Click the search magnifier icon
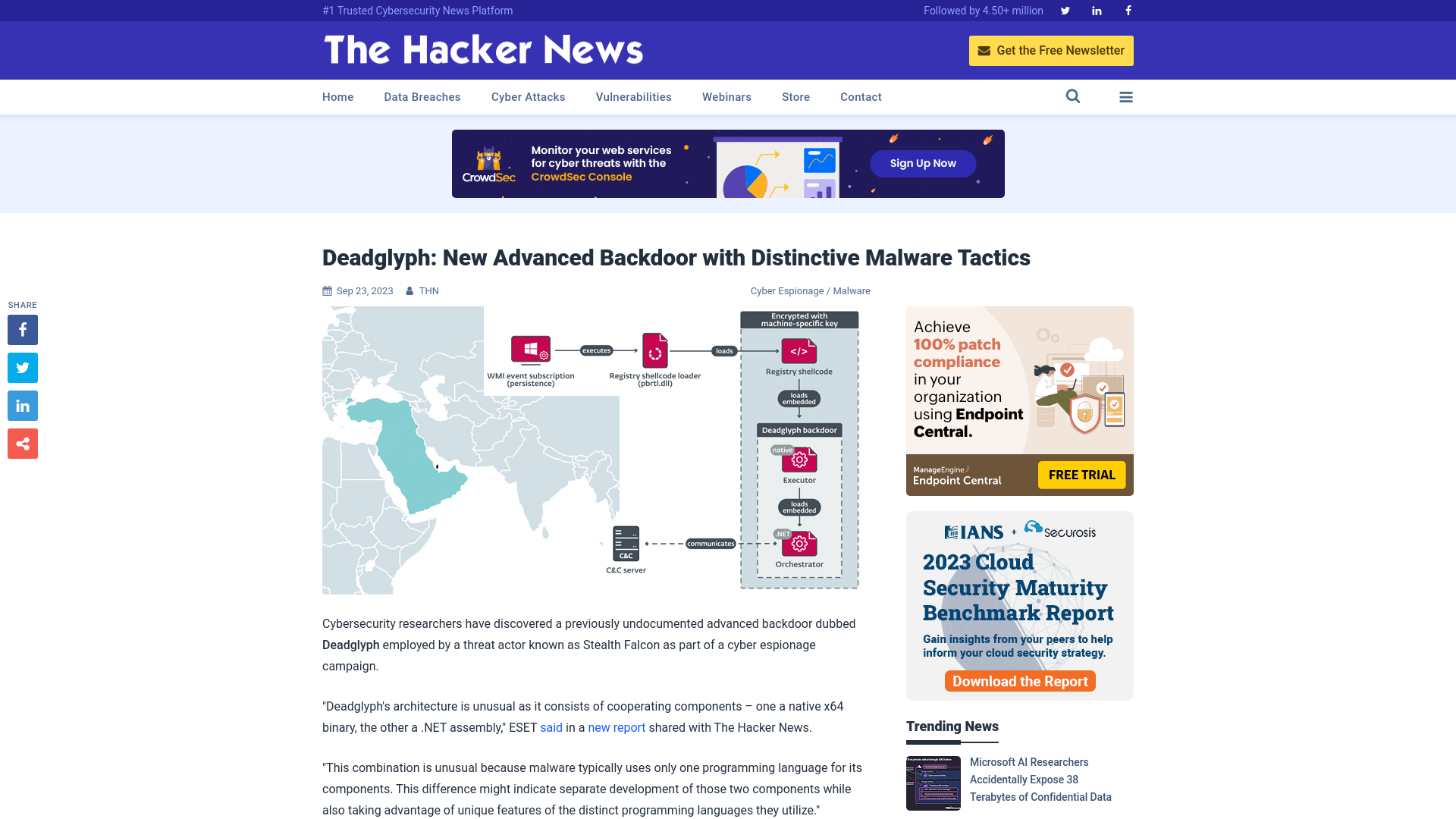 1073,97
